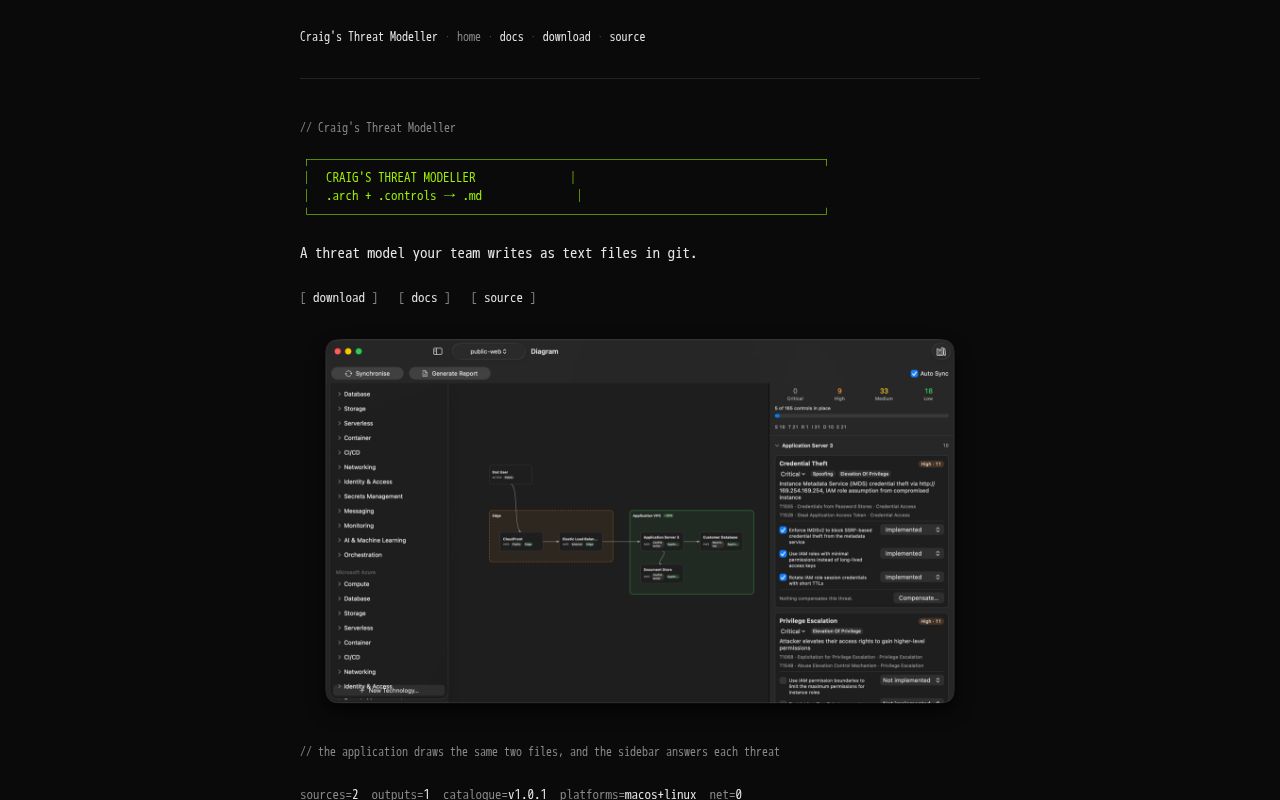1280x800 pixels.
Task: Open the Not implemented status dropdown
Action: 912,680
